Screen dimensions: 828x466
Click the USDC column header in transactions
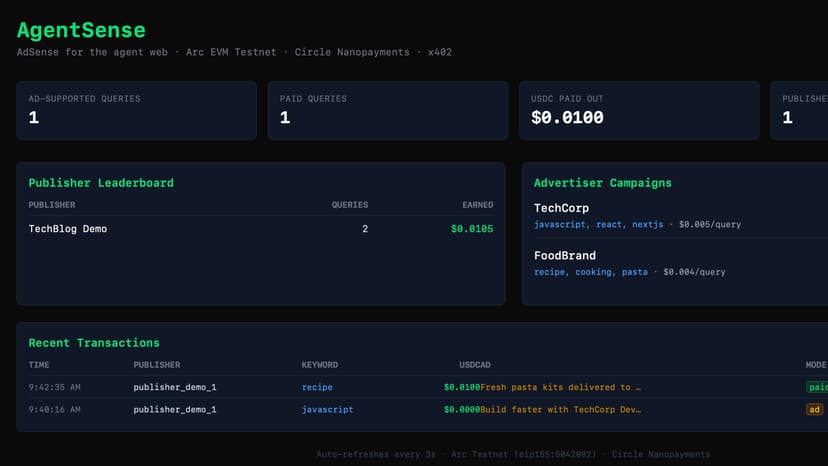coord(469,365)
